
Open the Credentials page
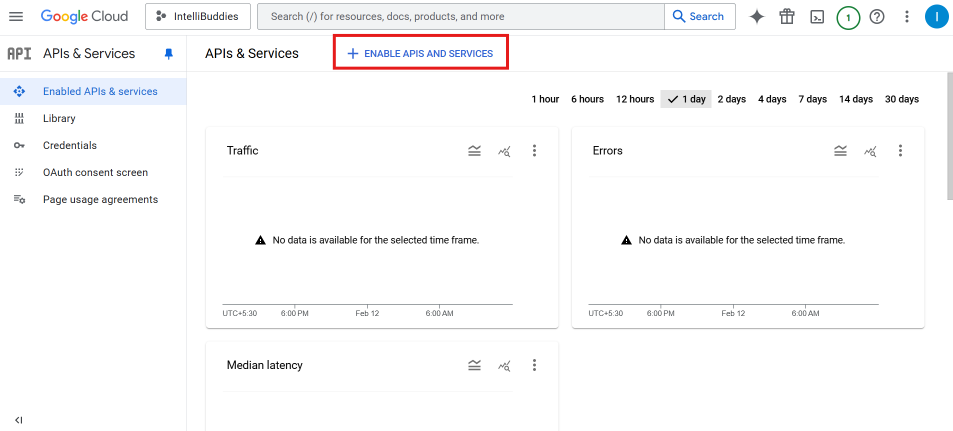pos(93,145)
